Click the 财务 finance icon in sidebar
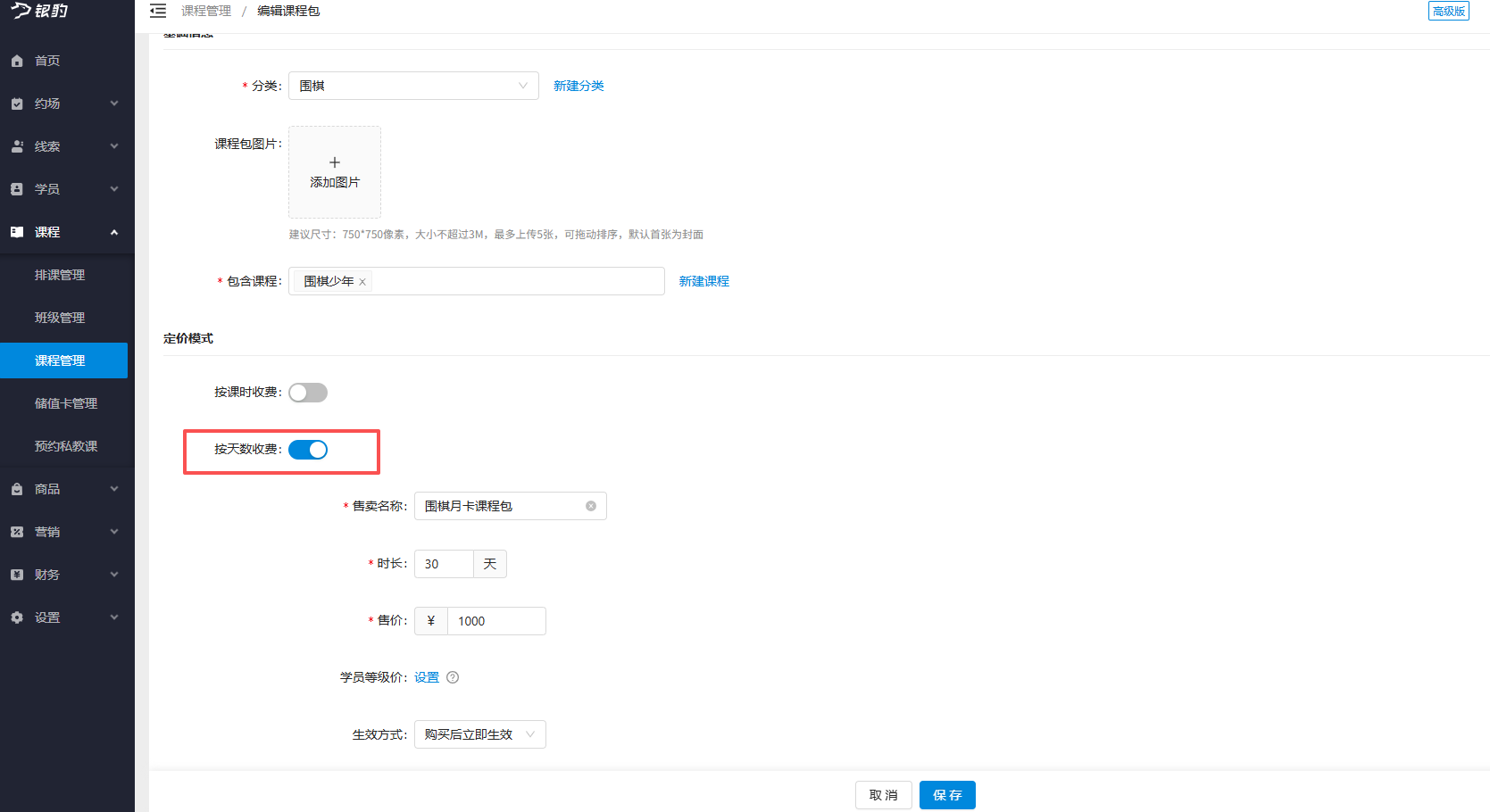This screenshot has height=812, width=1490. (17, 574)
